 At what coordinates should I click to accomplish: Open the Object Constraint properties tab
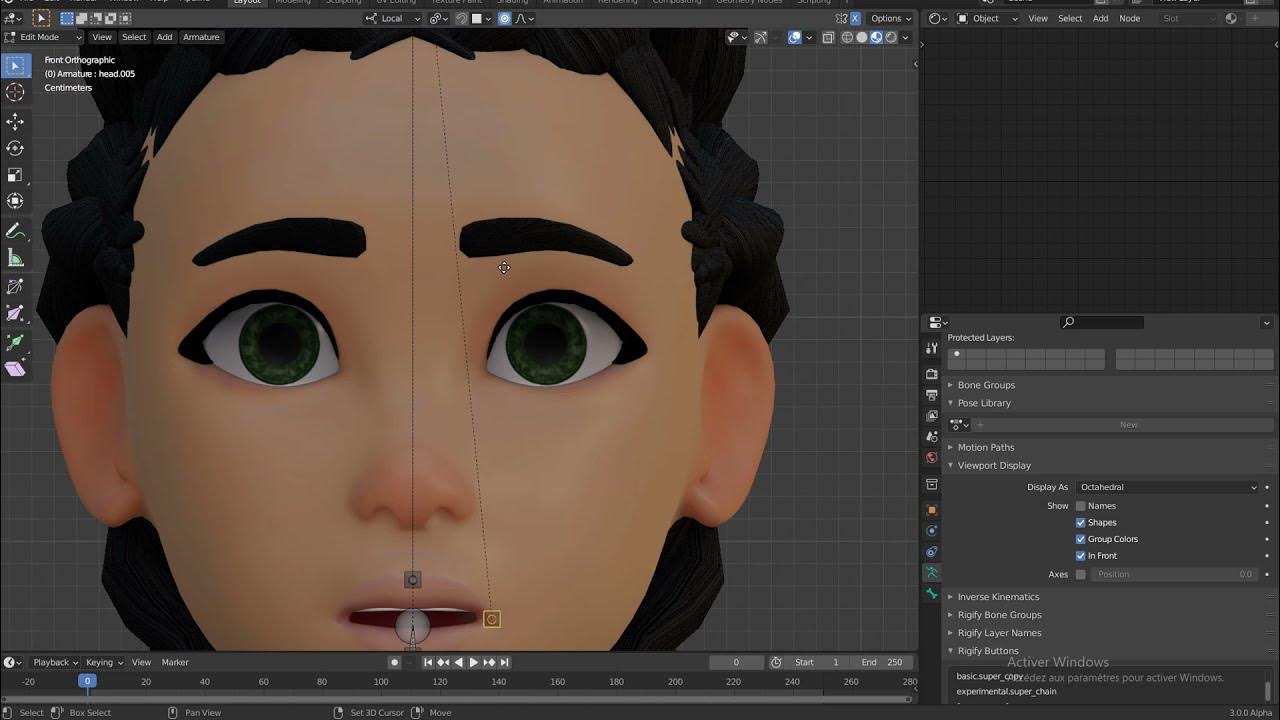click(x=932, y=552)
